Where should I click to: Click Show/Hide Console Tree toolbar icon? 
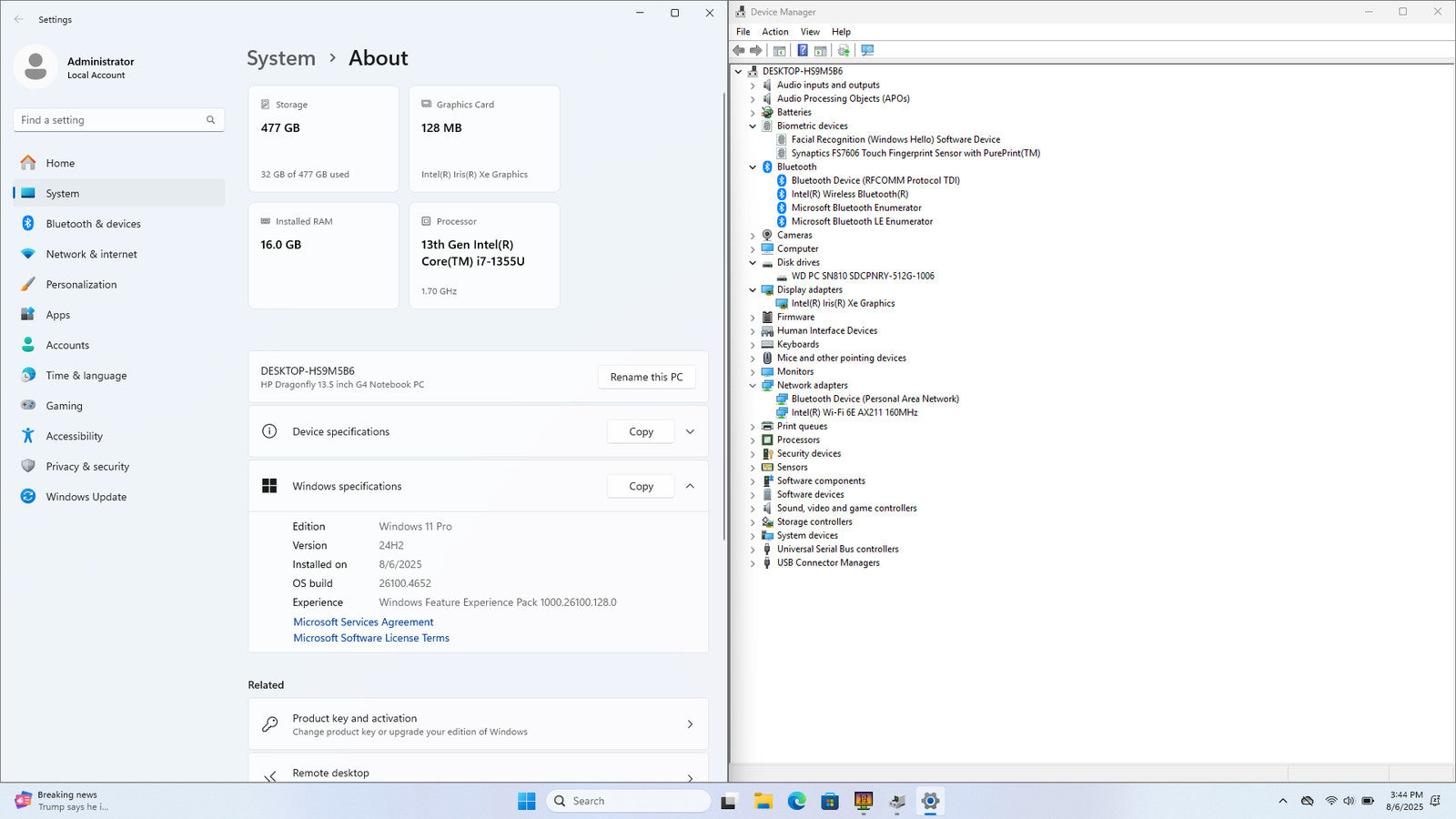[x=779, y=51]
